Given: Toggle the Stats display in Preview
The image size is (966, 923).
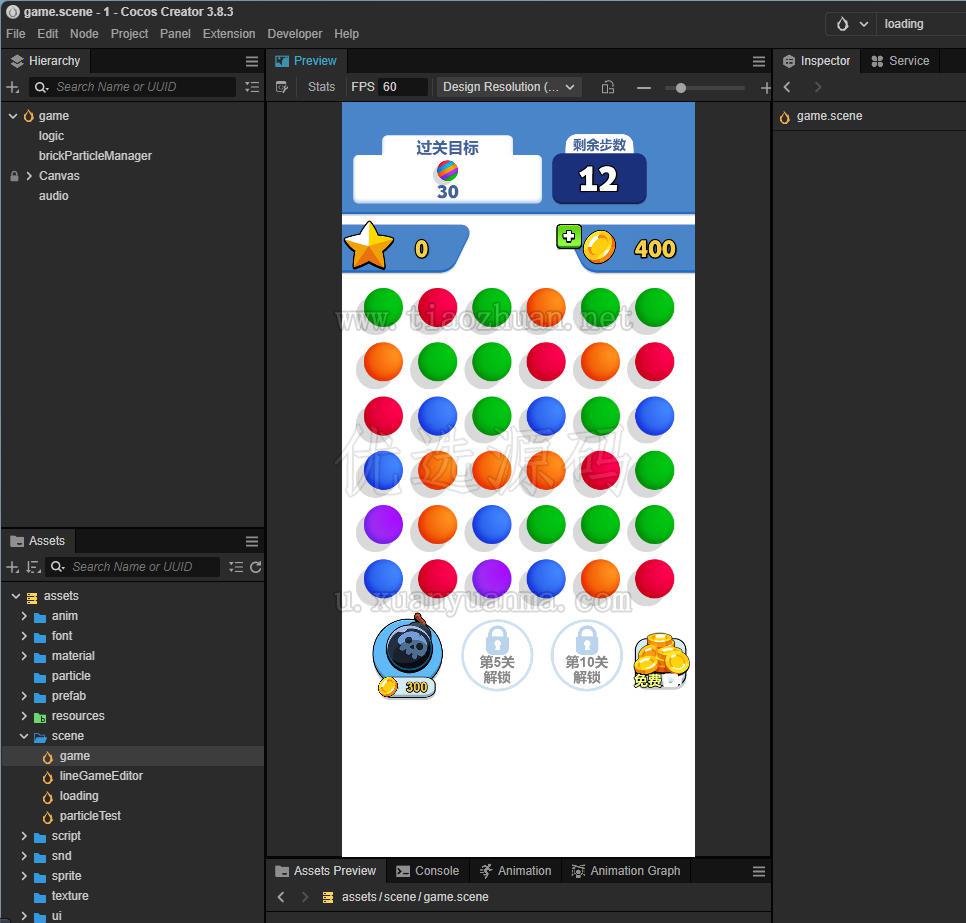Looking at the screenshot, I should (x=321, y=87).
